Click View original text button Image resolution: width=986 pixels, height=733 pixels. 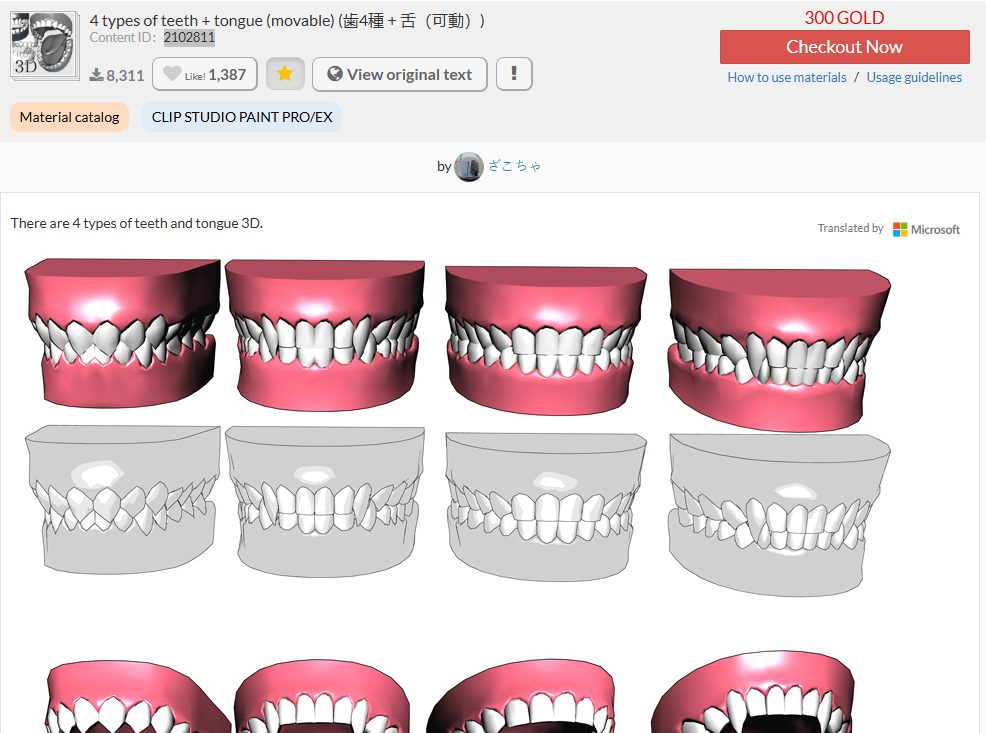[x=399, y=74]
